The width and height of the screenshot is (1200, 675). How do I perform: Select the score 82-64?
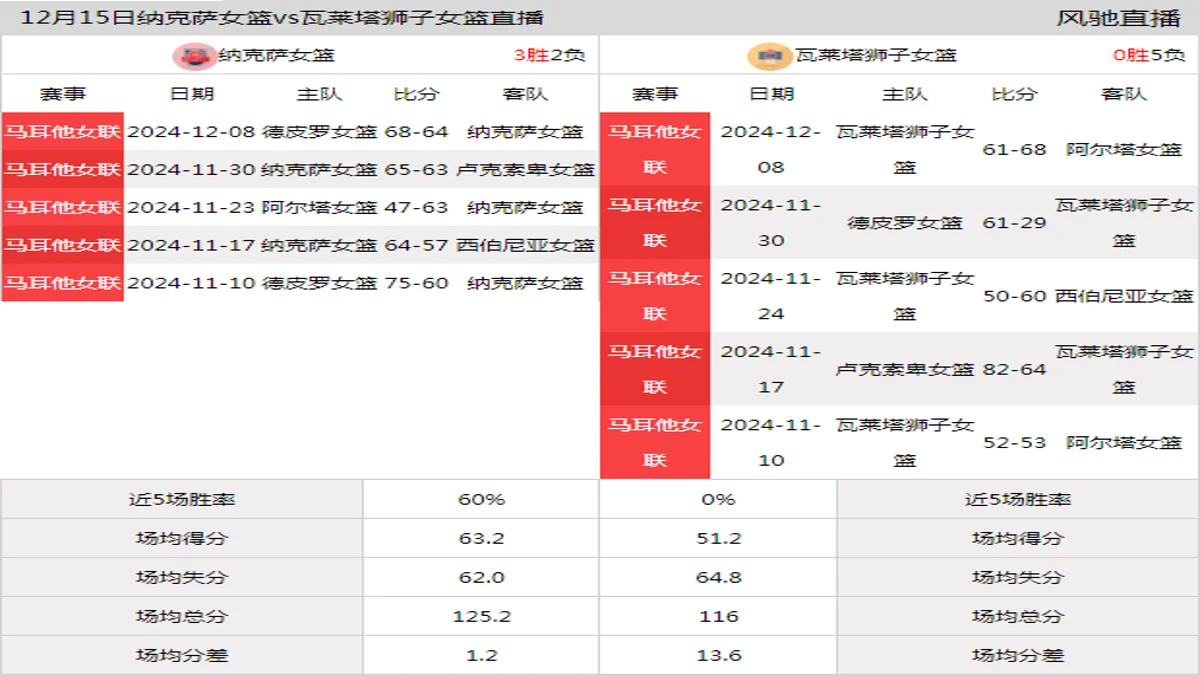coord(1014,369)
